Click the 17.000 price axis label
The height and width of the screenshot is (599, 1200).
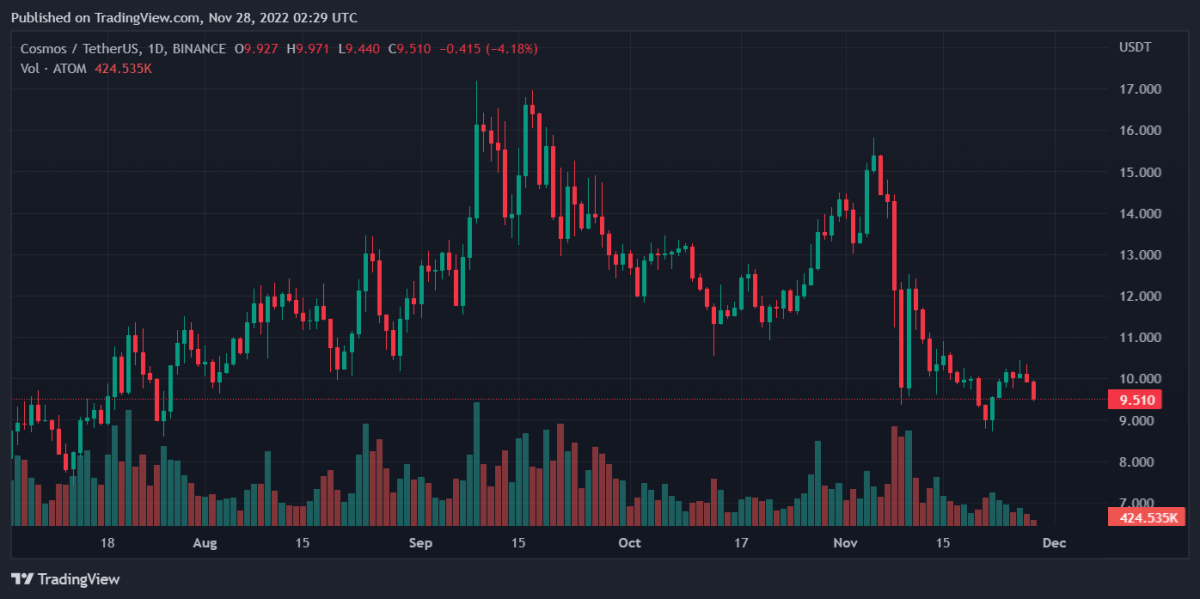coord(1140,90)
